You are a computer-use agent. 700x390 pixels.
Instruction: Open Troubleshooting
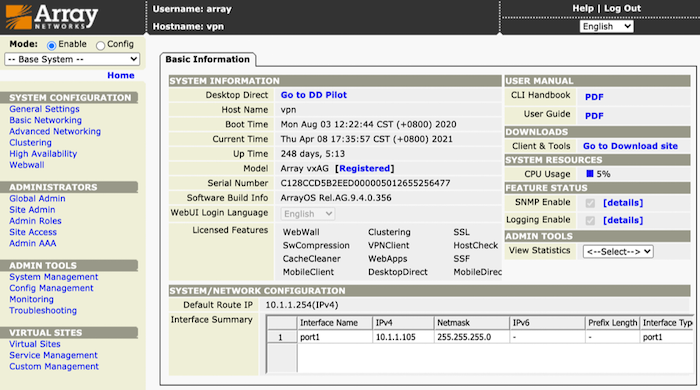pos(43,310)
